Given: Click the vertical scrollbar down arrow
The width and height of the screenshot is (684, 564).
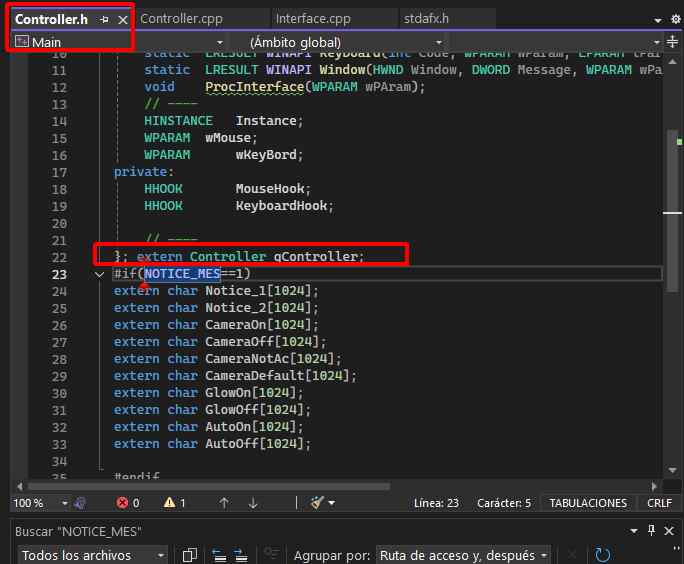Looking at the screenshot, I should (673, 470).
